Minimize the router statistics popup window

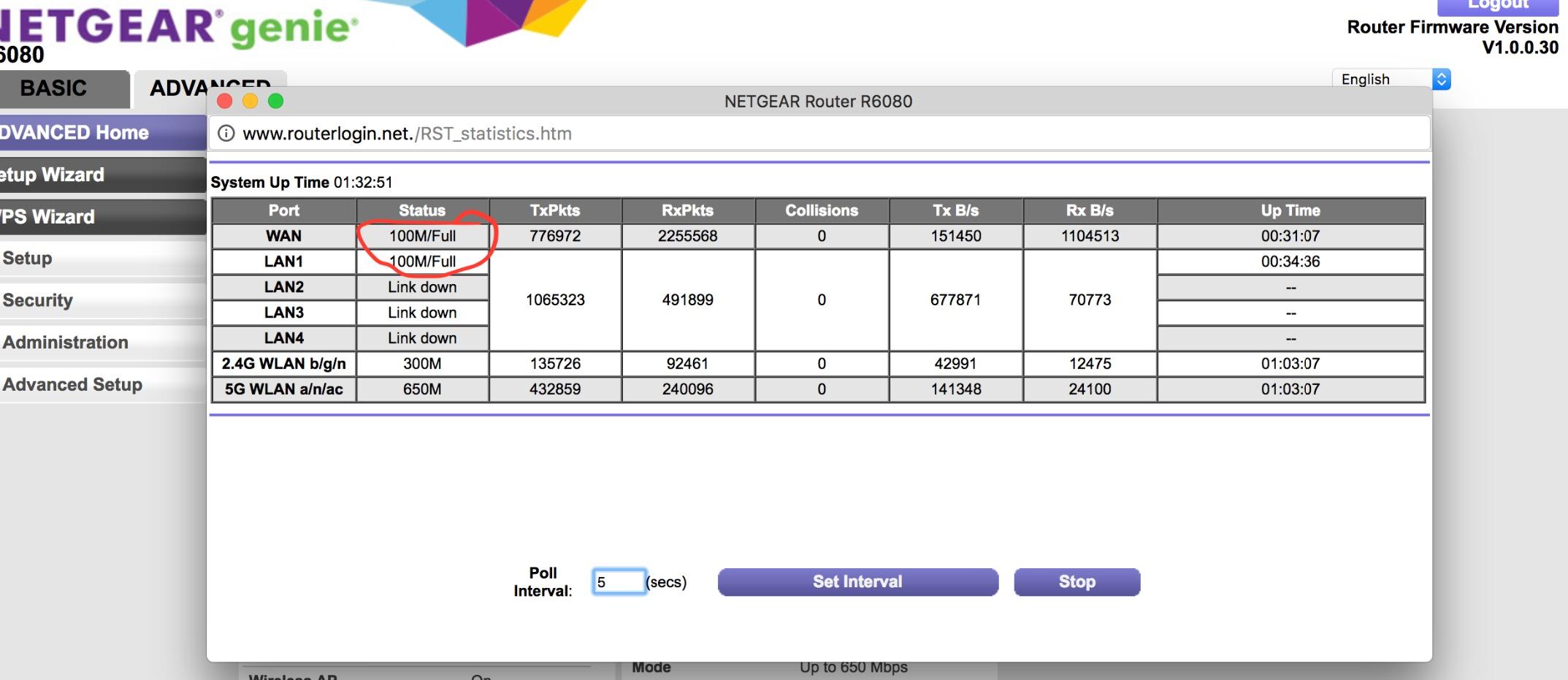pos(251,101)
